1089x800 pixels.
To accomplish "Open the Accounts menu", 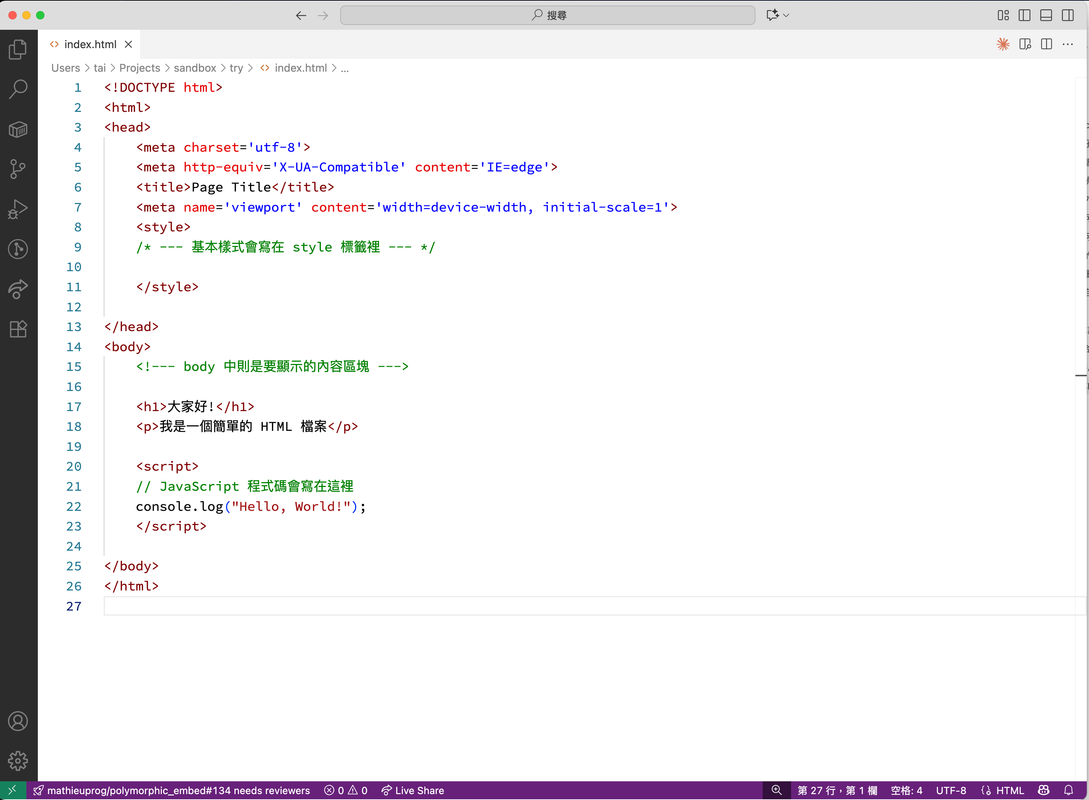I will 18,721.
